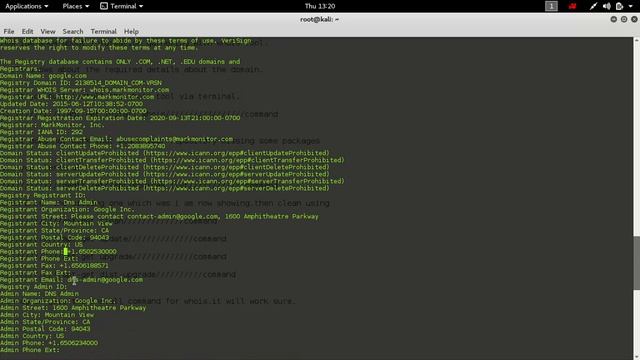Minimize the root@kali terminal window

coord(613,19)
